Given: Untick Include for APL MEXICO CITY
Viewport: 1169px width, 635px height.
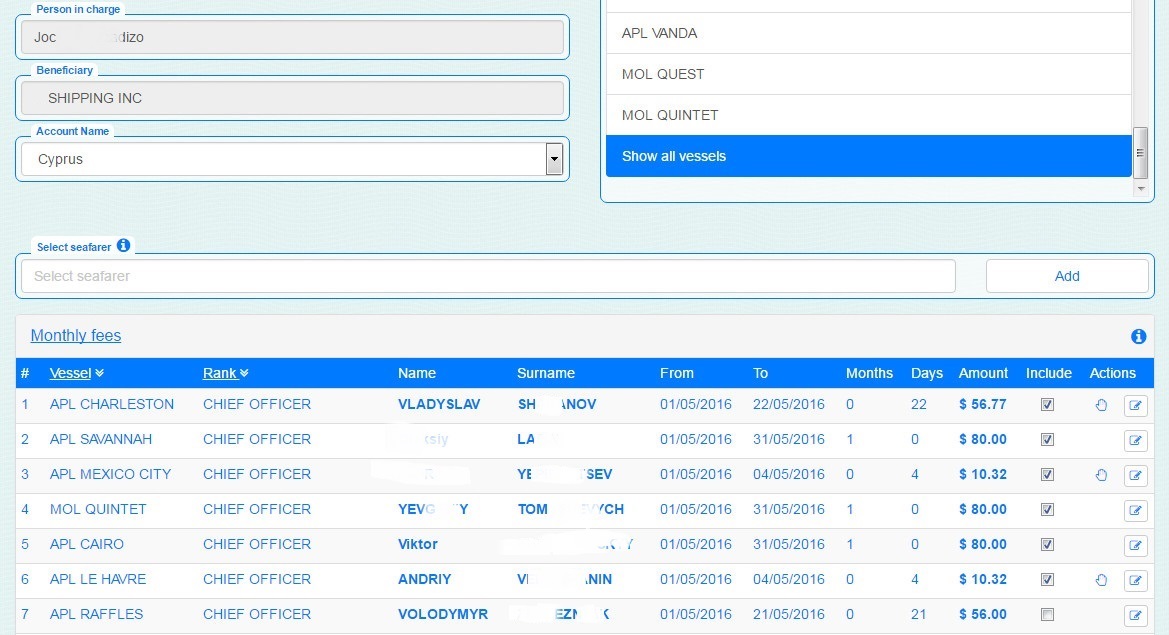Looking at the screenshot, I should (x=1047, y=475).
